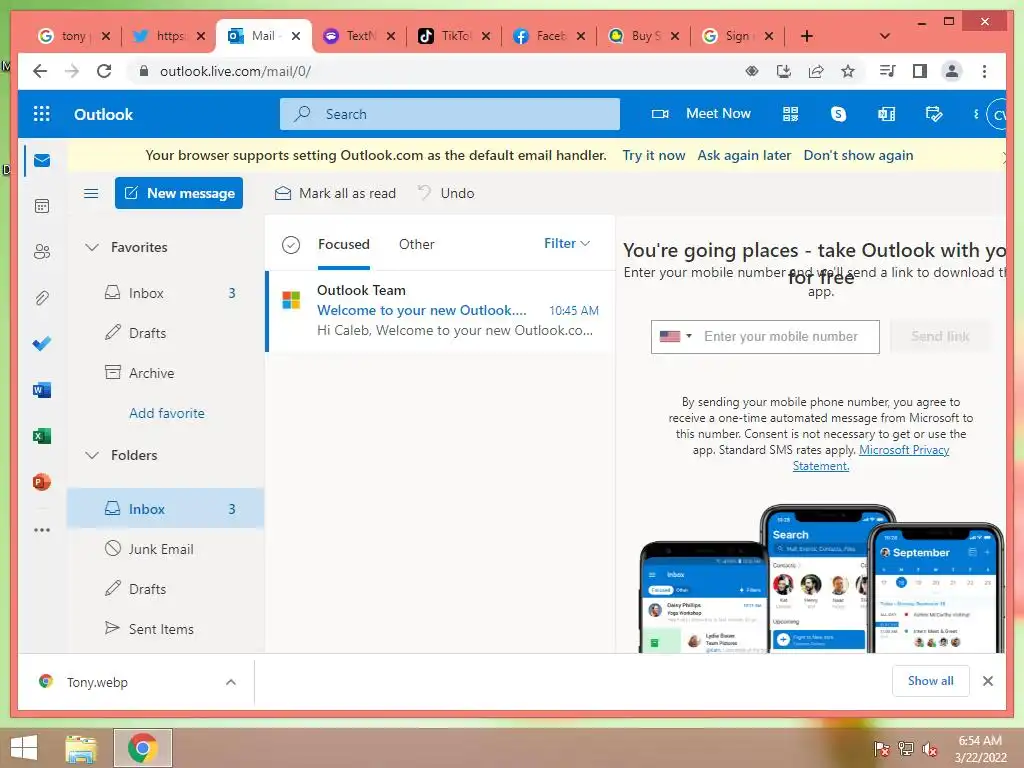1024x768 pixels.
Task: Toggle the Chrome side panel
Action: point(920,71)
